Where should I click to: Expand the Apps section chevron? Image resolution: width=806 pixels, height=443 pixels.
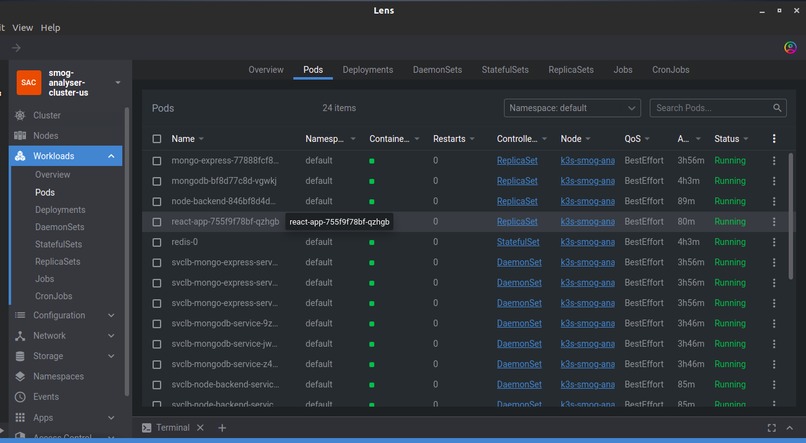pos(111,417)
